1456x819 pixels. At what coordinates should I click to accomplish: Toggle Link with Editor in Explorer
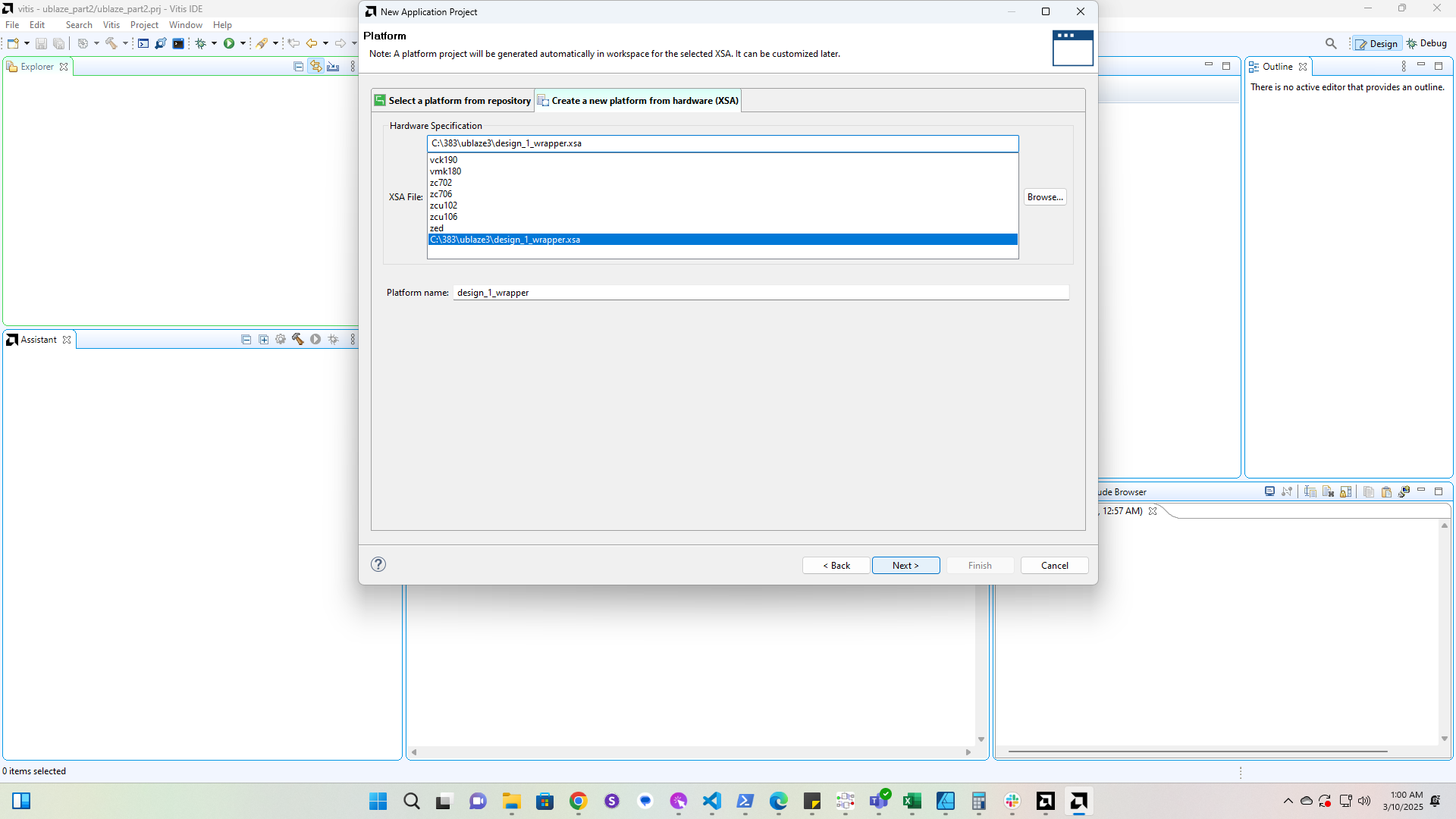(x=315, y=67)
